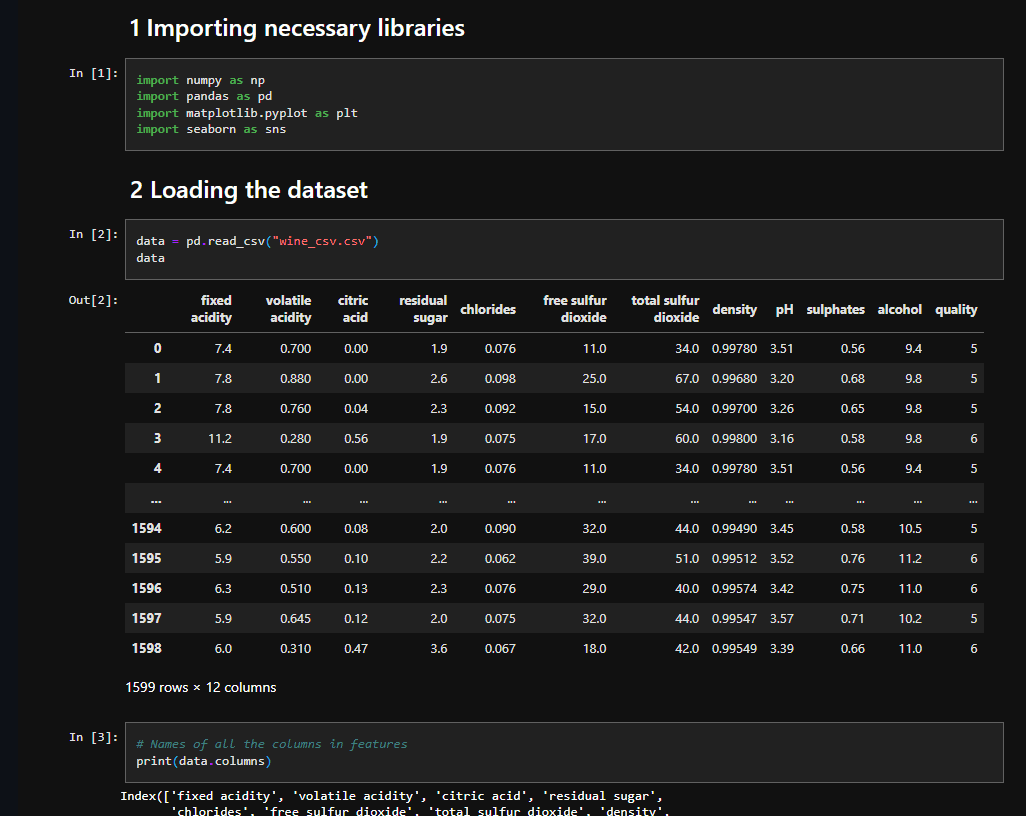Click the imports code cell In [1]

pos(564,105)
